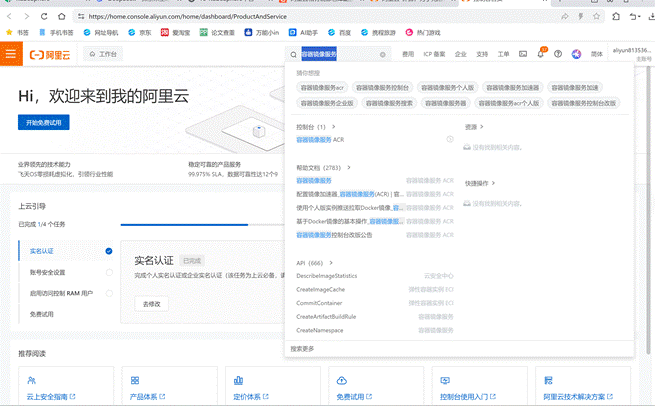Click the console search input field
Image resolution: width=655 pixels, height=406 pixels.
point(339,54)
